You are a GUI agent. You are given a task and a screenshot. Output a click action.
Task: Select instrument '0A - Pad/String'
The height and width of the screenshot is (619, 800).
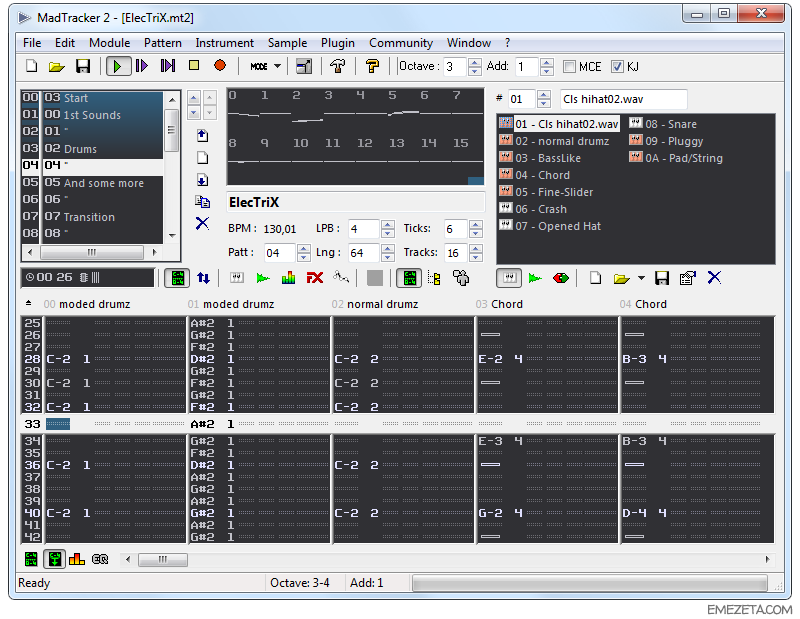[x=676, y=158]
